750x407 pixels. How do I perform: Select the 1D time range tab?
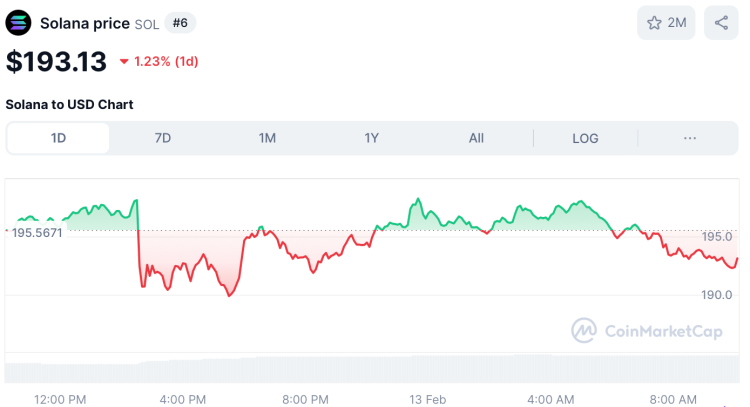click(x=58, y=138)
